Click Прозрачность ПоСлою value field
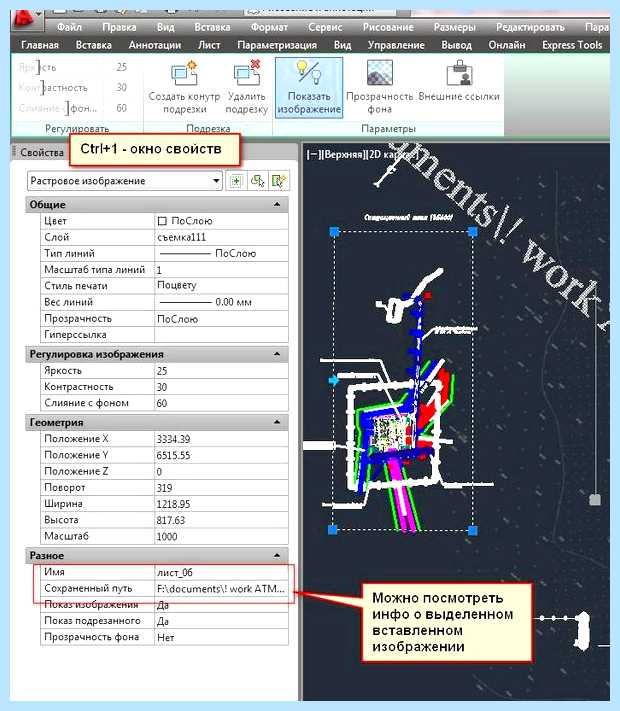Image resolution: width=620 pixels, height=711 pixels. coord(221,319)
